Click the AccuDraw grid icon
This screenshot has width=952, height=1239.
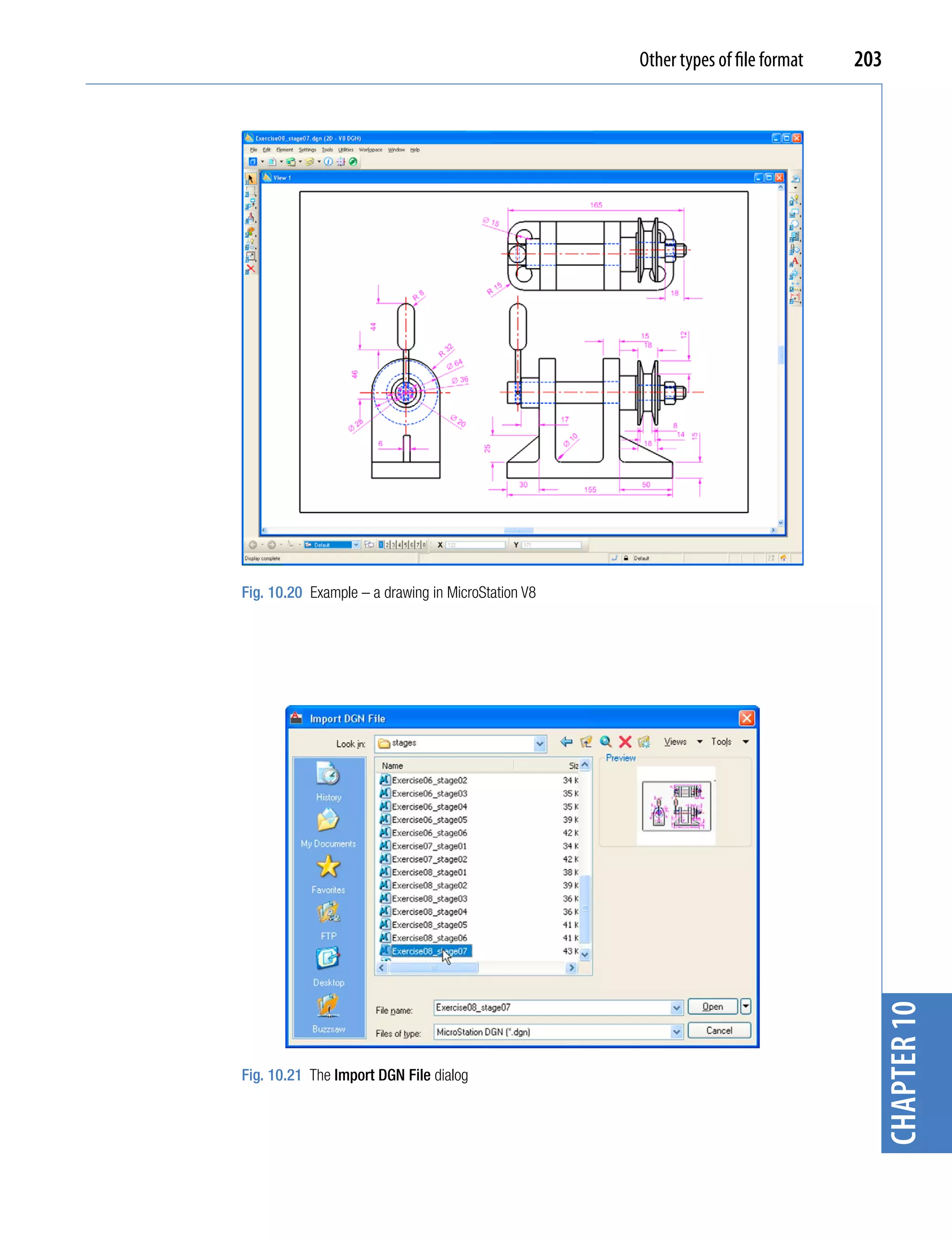point(341,161)
